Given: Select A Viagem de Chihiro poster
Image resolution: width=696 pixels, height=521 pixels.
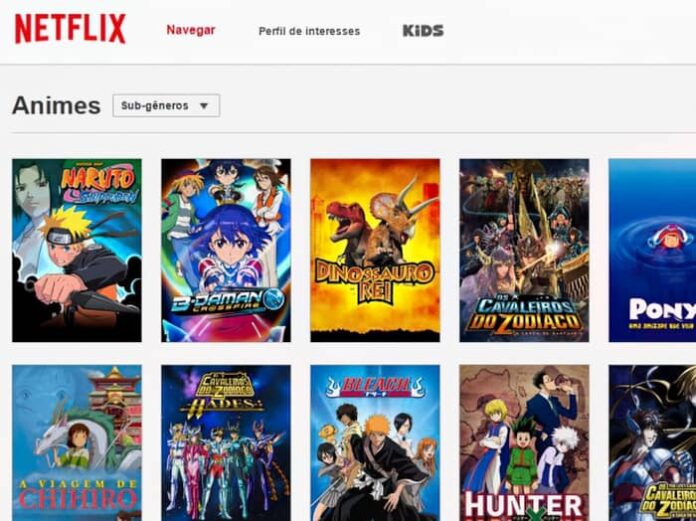Looking at the screenshot, I should click(x=77, y=443).
